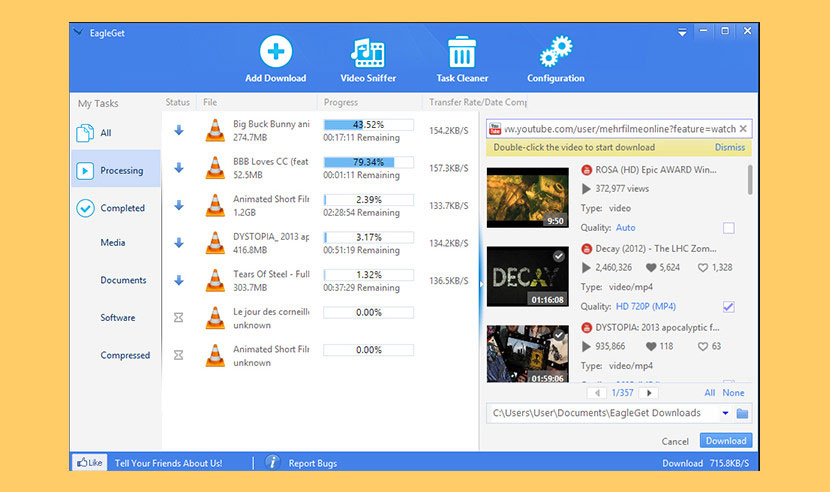Open the Task Cleaner trash icon
830x492 pixels.
[x=461, y=52]
